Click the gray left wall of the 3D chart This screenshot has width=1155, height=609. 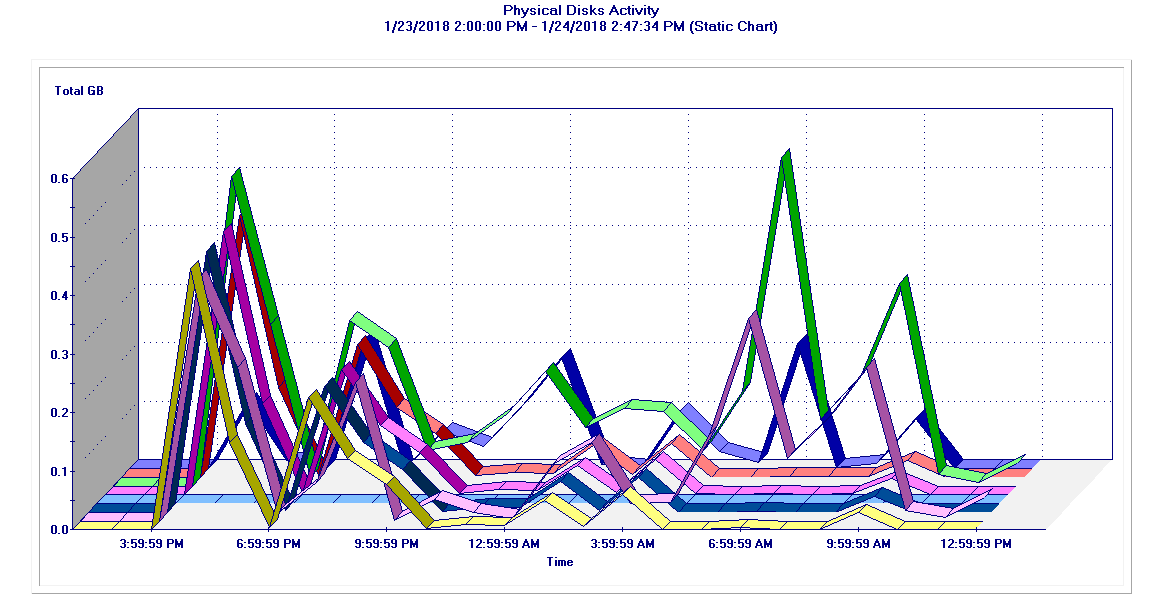pos(105,300)
